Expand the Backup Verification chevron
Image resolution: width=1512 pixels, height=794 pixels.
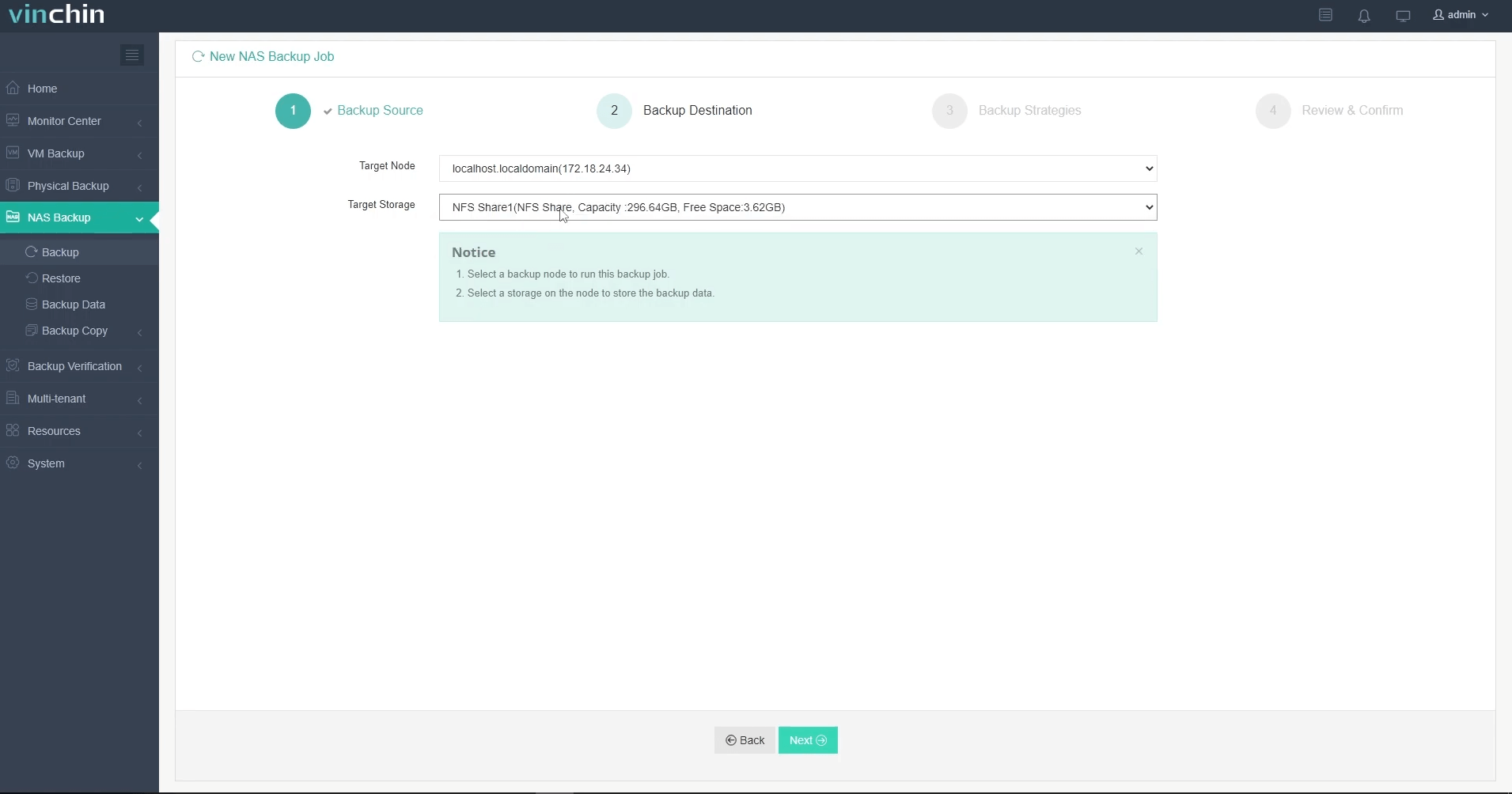click(x=139, y=367)
